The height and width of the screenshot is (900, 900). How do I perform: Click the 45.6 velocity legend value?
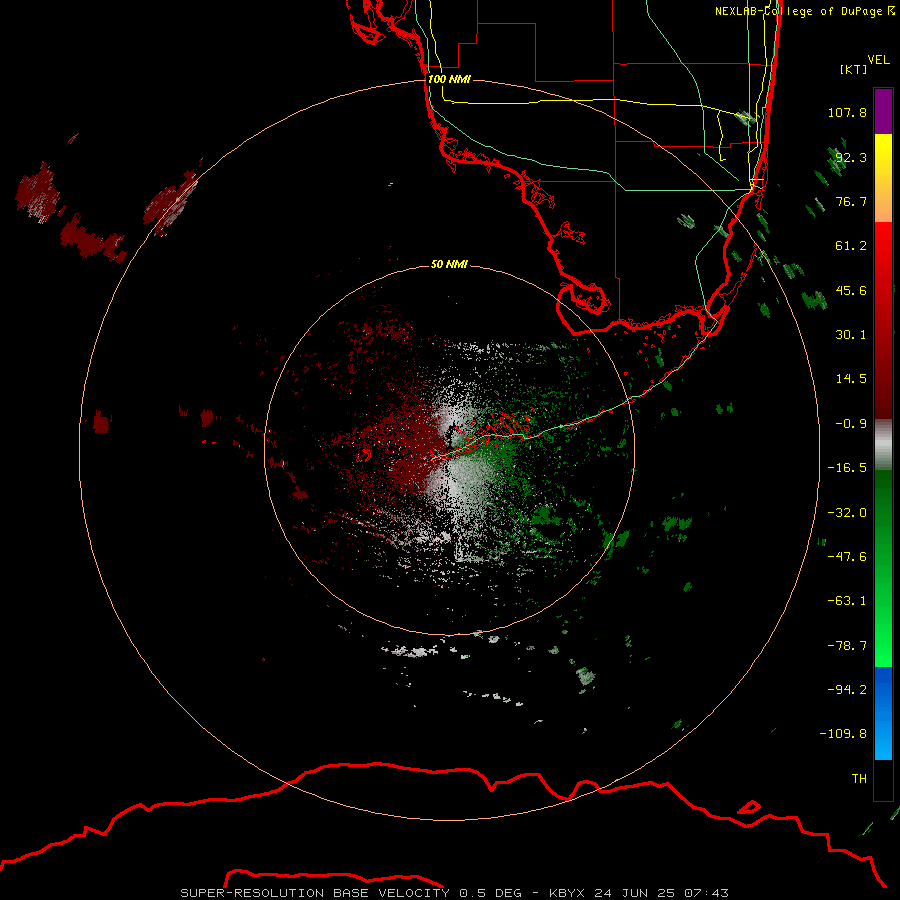(x=851, y=290)
